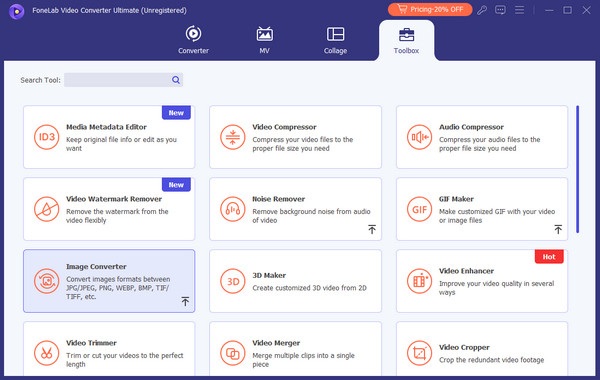Screen dimensions: 600x380
Task: Open the Video Compressor title text
Action: 284,127
